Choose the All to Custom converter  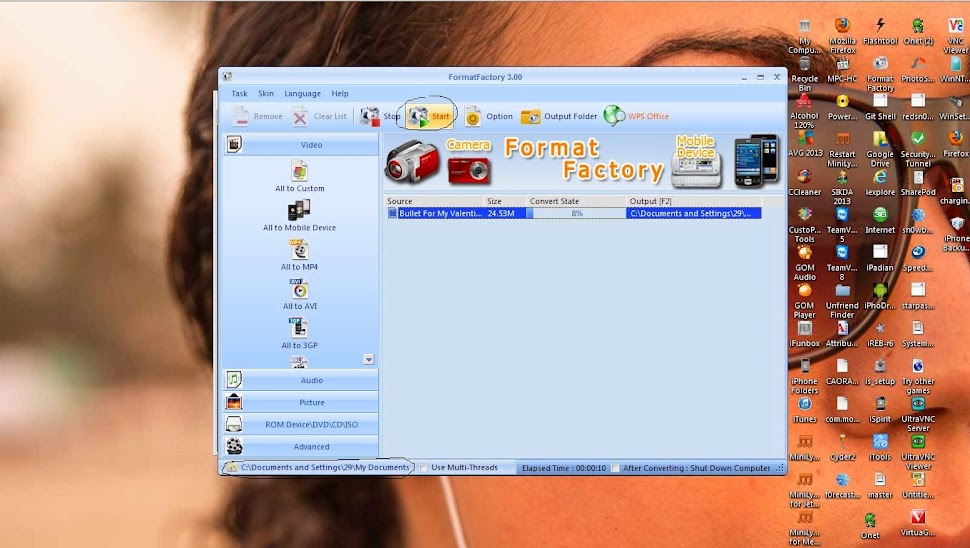[x=299, y=176]
